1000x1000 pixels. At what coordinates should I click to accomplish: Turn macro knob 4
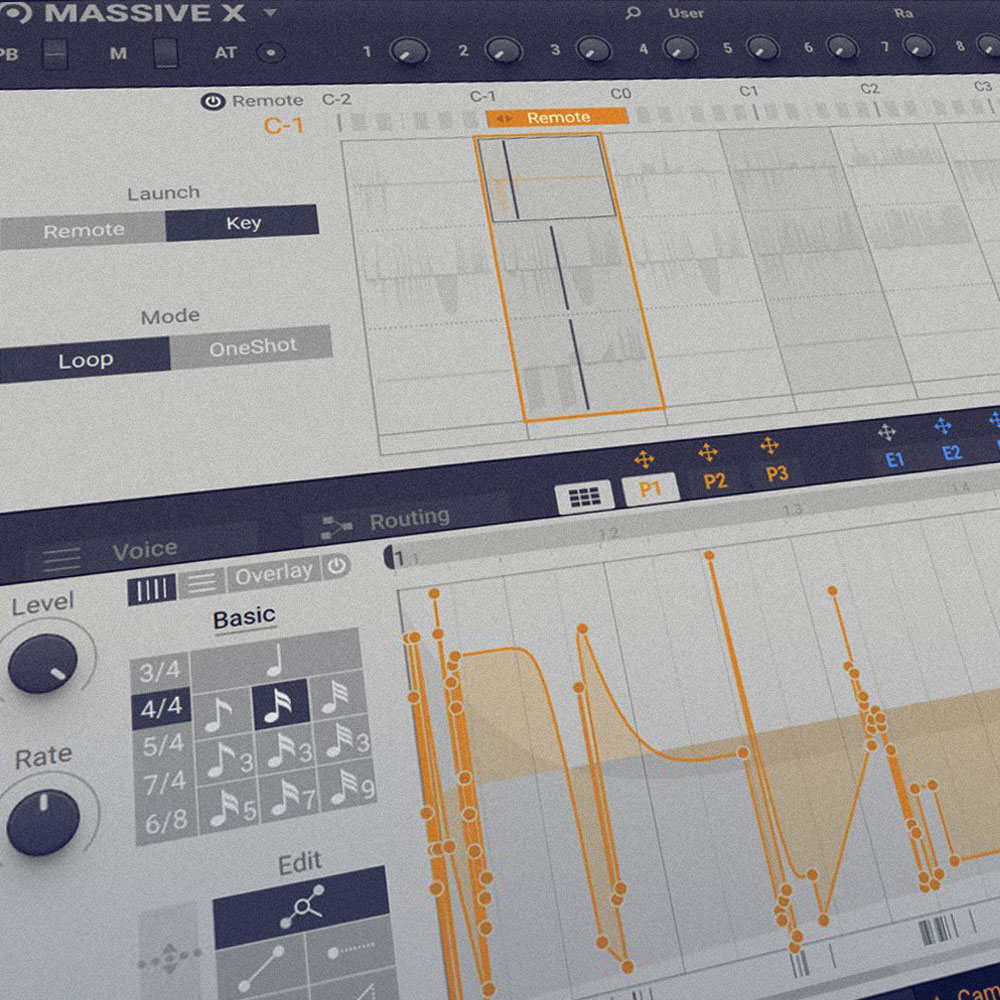coord(680,48)
